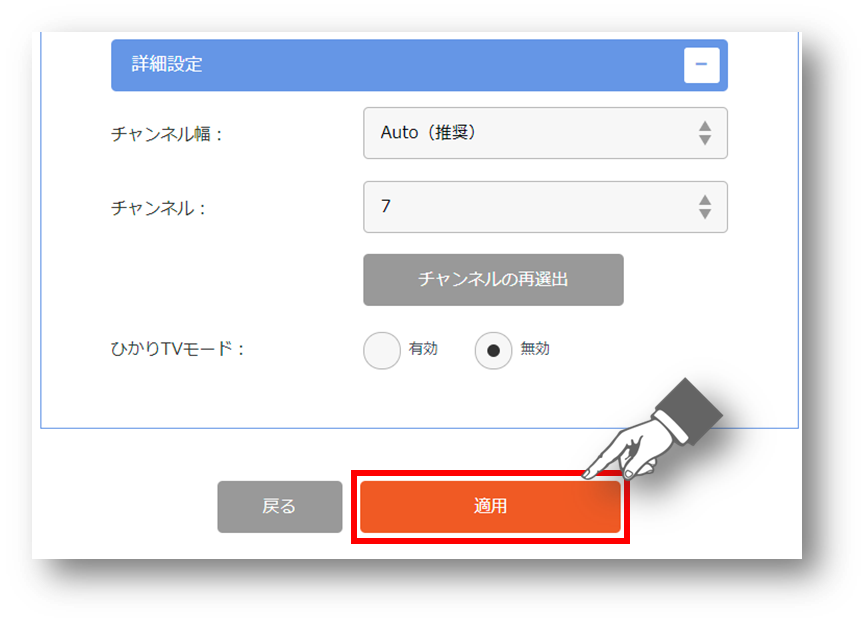Enable ひかりTVモード with the 有効 radio button
867x624 pixels.
382,350
